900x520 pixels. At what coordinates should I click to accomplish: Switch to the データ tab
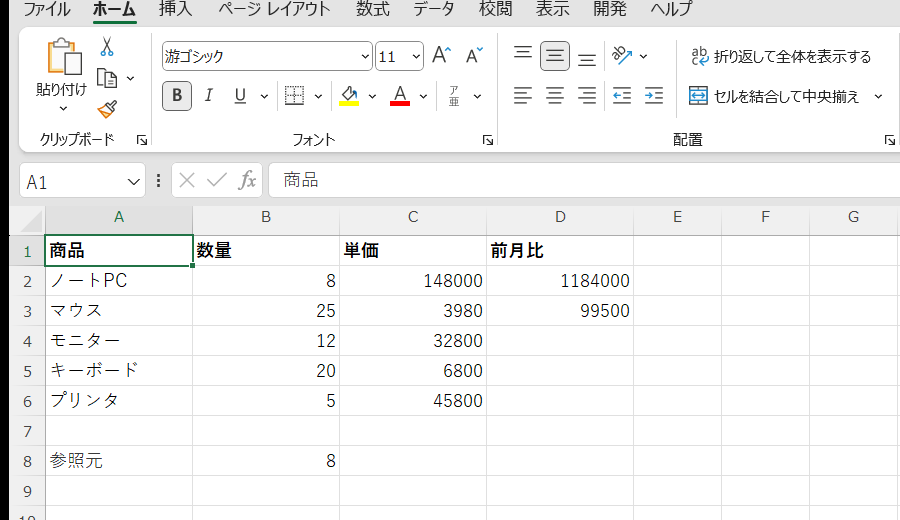[x=434, y=9]
